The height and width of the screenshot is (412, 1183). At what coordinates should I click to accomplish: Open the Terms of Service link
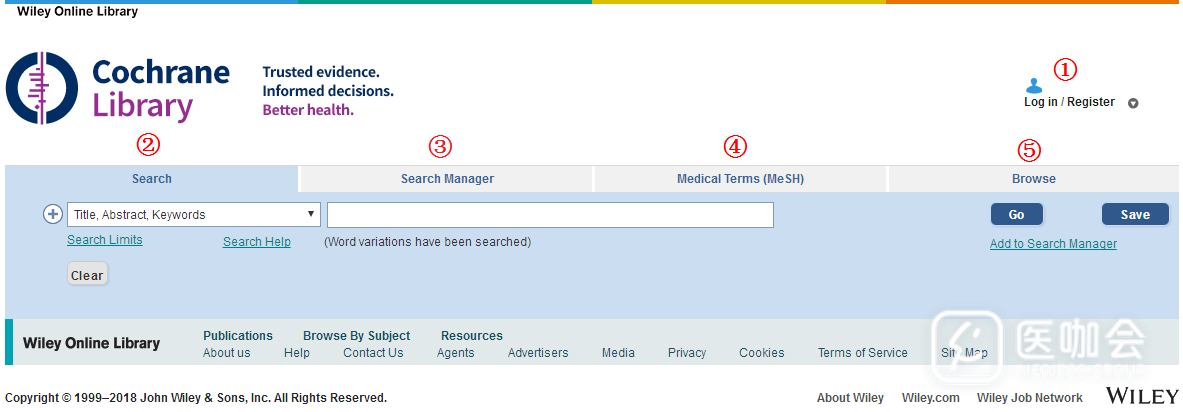862,353
